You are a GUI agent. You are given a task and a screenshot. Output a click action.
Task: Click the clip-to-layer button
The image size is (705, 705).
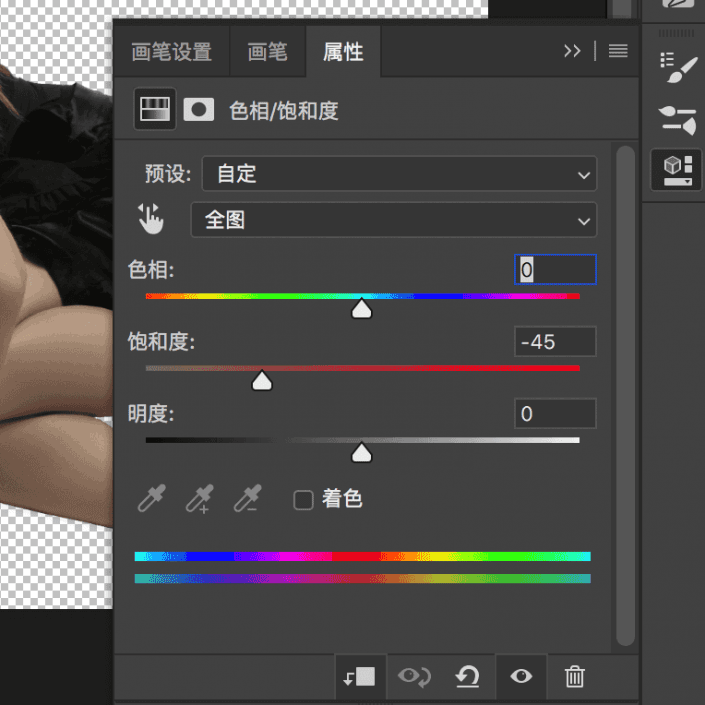click(x=360, y=677)
